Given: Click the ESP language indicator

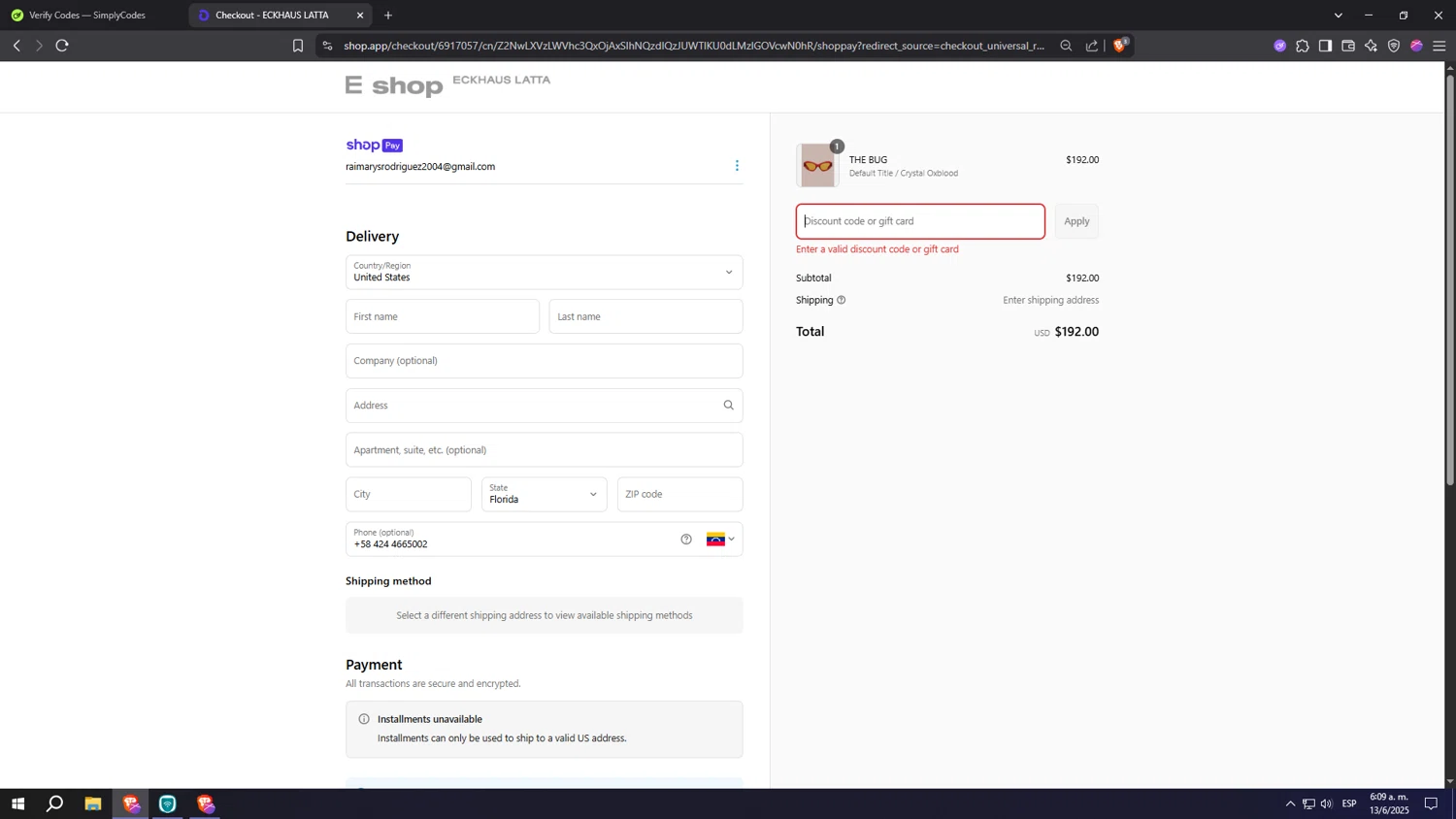Looking at the screenshot, I should (1349, 803).
